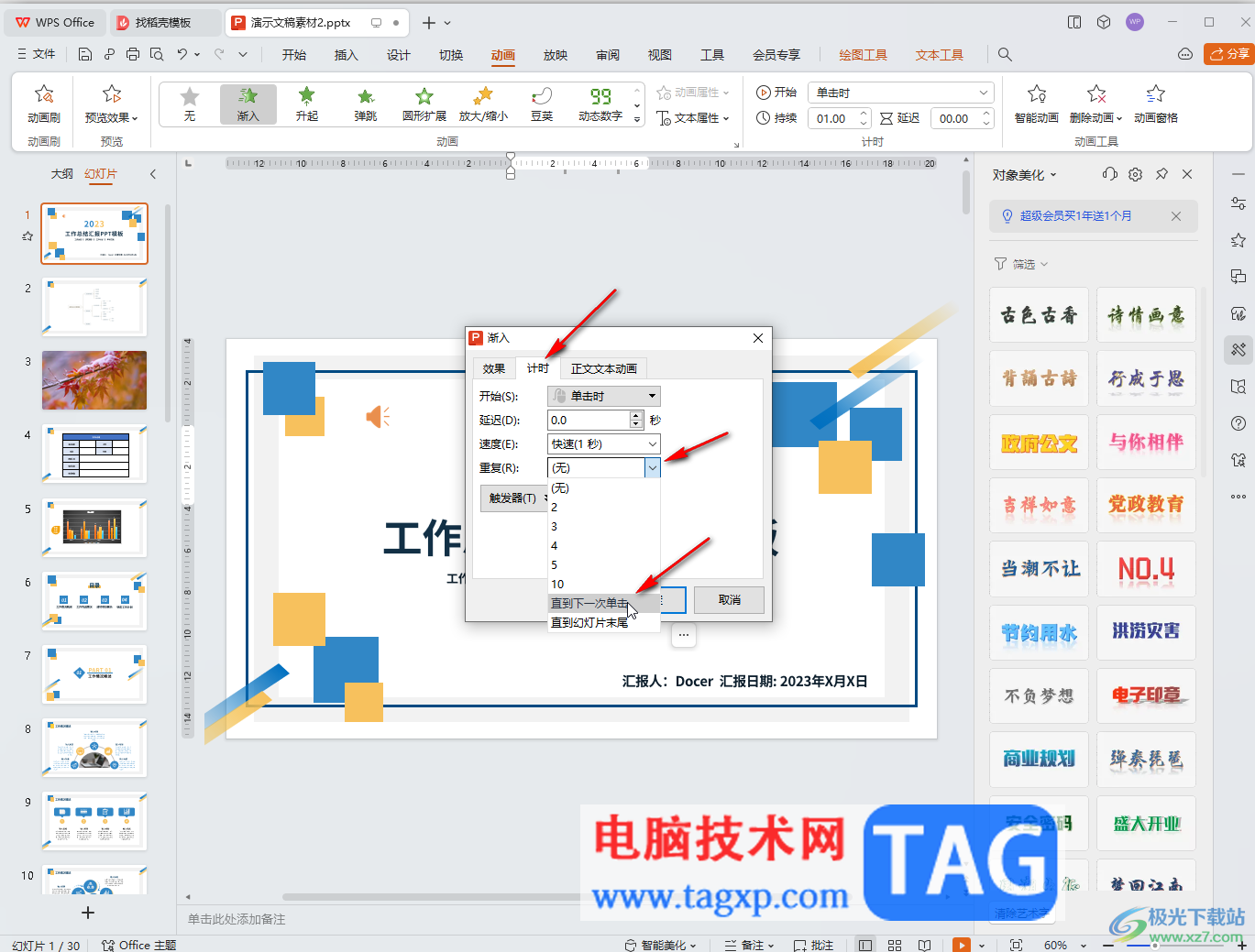This screenshot has width=1255, height=952.
Task: Open the 文件 file menu
Action: (37, 54)
